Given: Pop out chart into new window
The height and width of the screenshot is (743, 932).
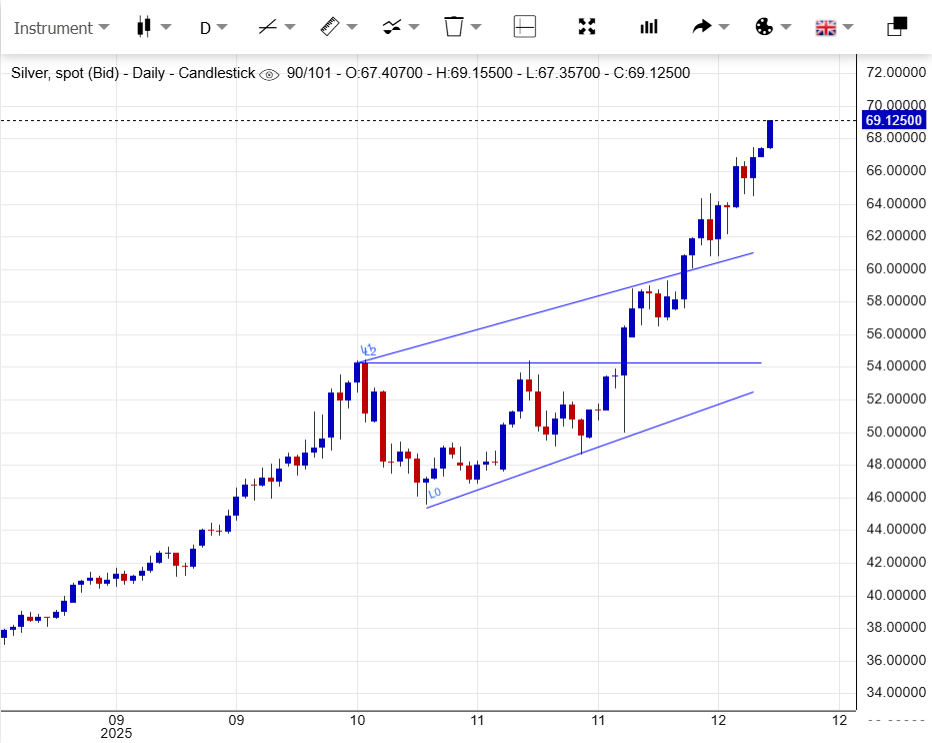Looking at the screenshot, I should click(x=897, y=27).
